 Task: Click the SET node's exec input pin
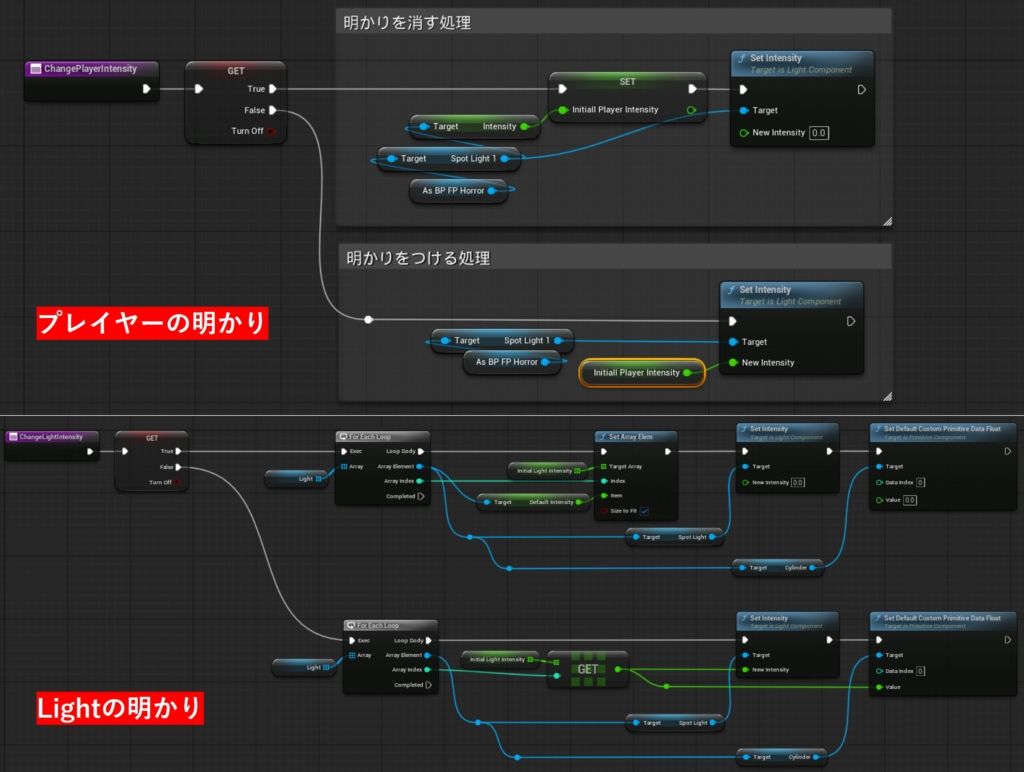pyautogui.click(x=562, y=89)
